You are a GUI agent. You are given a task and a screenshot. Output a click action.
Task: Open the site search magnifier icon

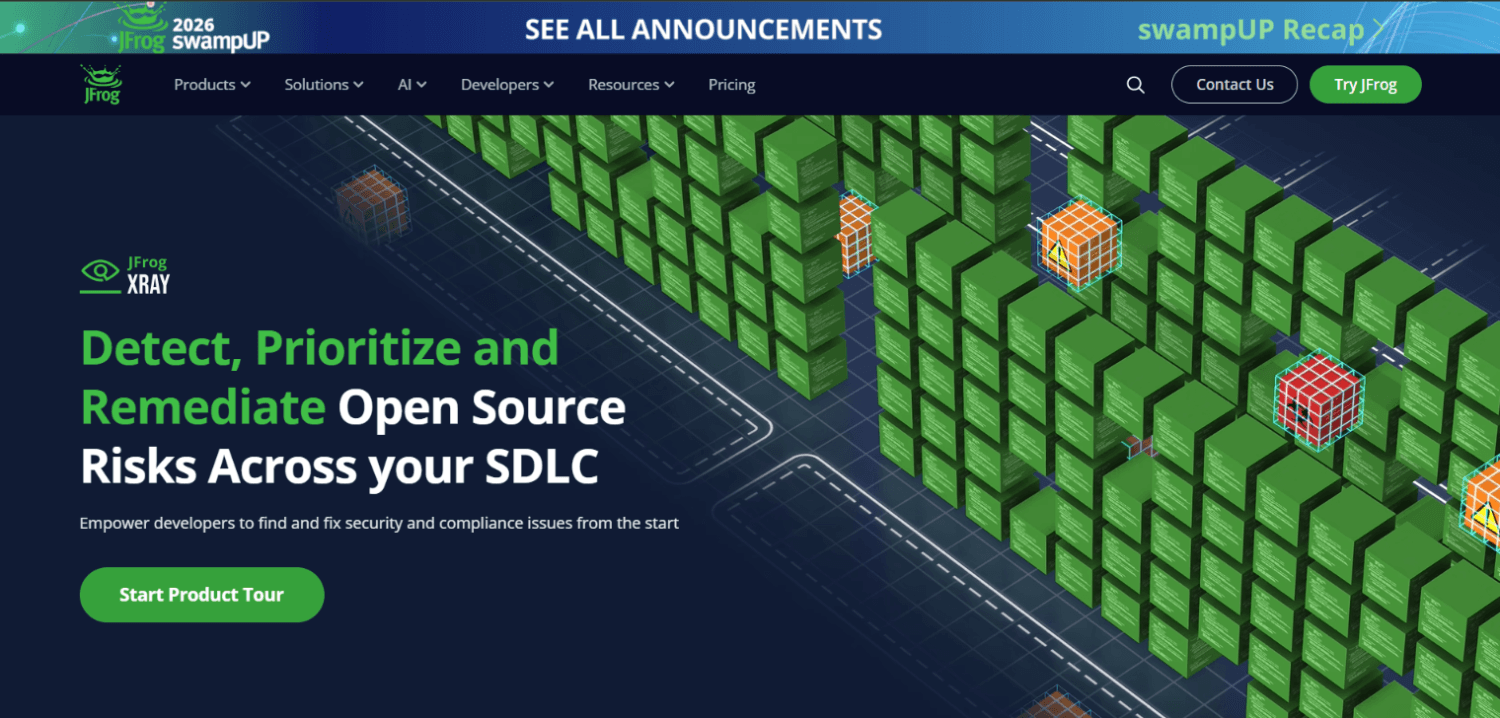tap(1135, 85)
